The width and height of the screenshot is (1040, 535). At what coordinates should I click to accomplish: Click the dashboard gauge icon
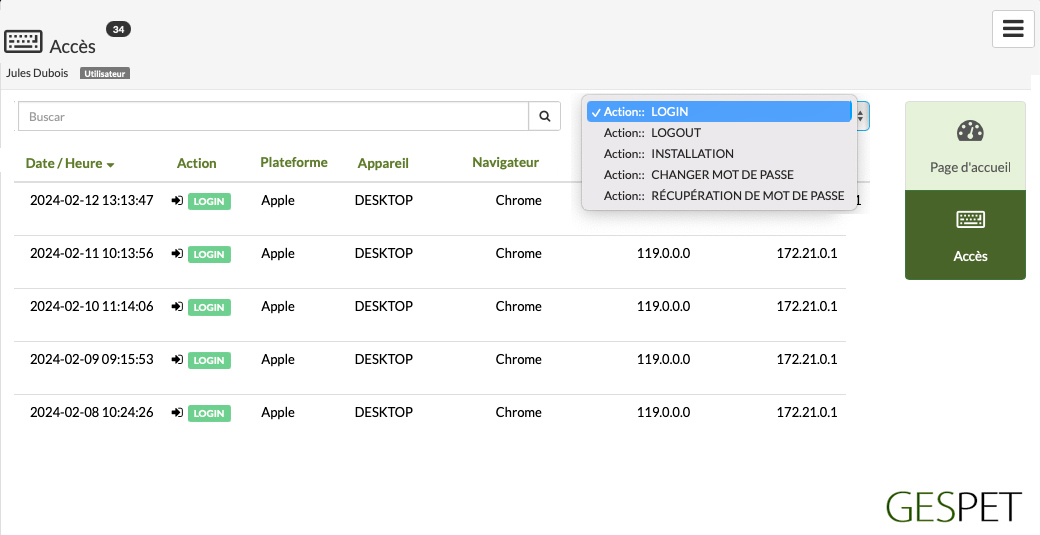970,131
